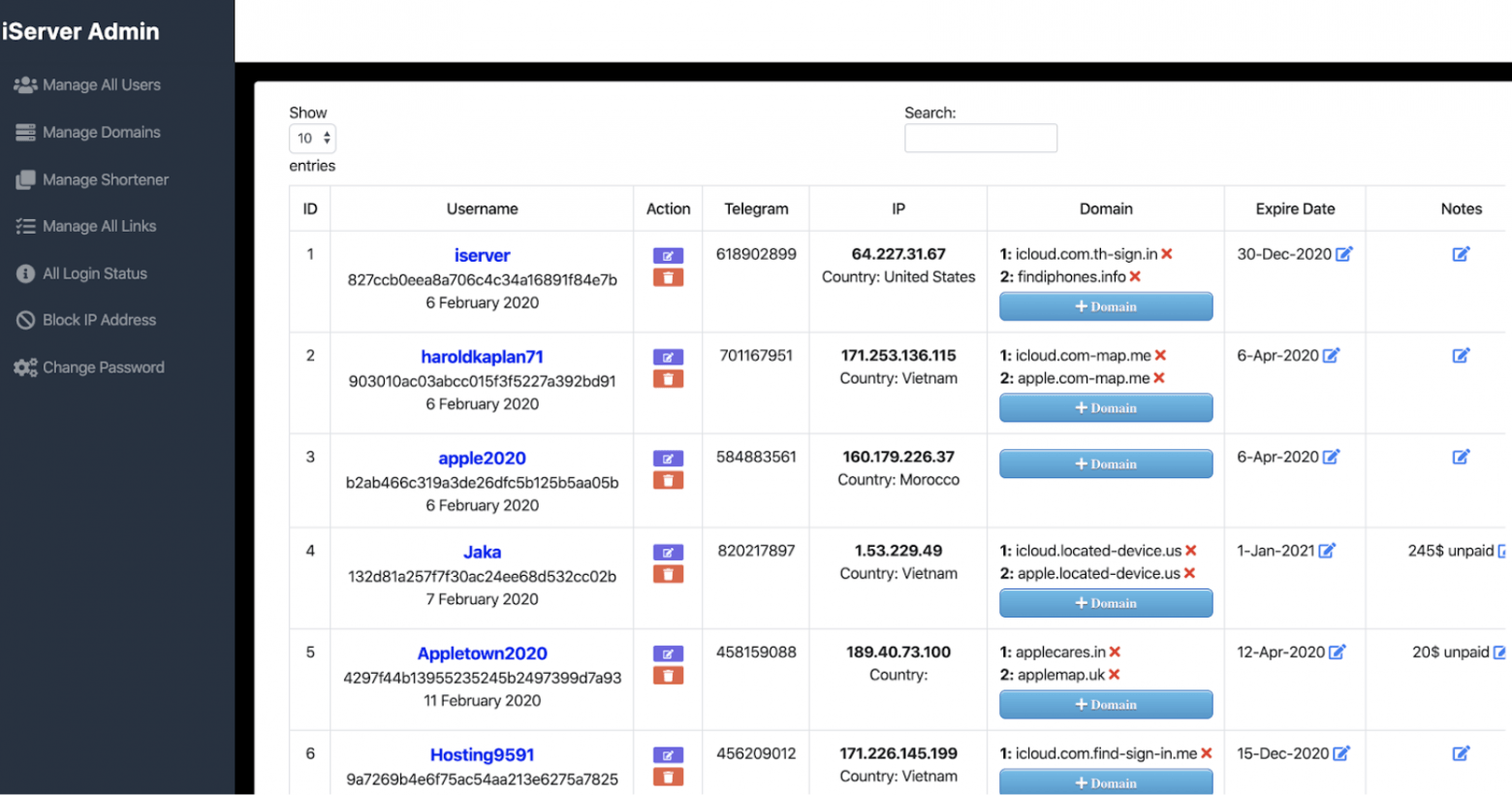Edit notes icon for Hosting9591 row

(1461, 753)
